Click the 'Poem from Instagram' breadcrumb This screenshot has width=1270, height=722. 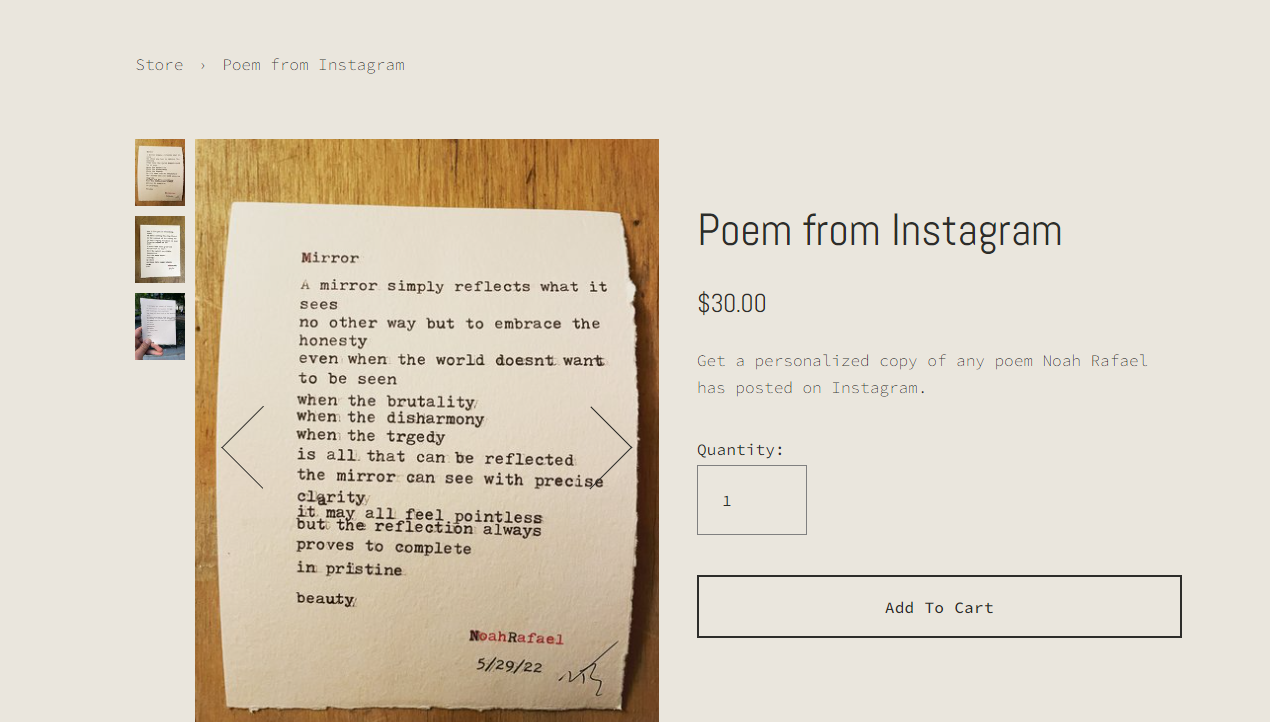click(x=313, y=65)
